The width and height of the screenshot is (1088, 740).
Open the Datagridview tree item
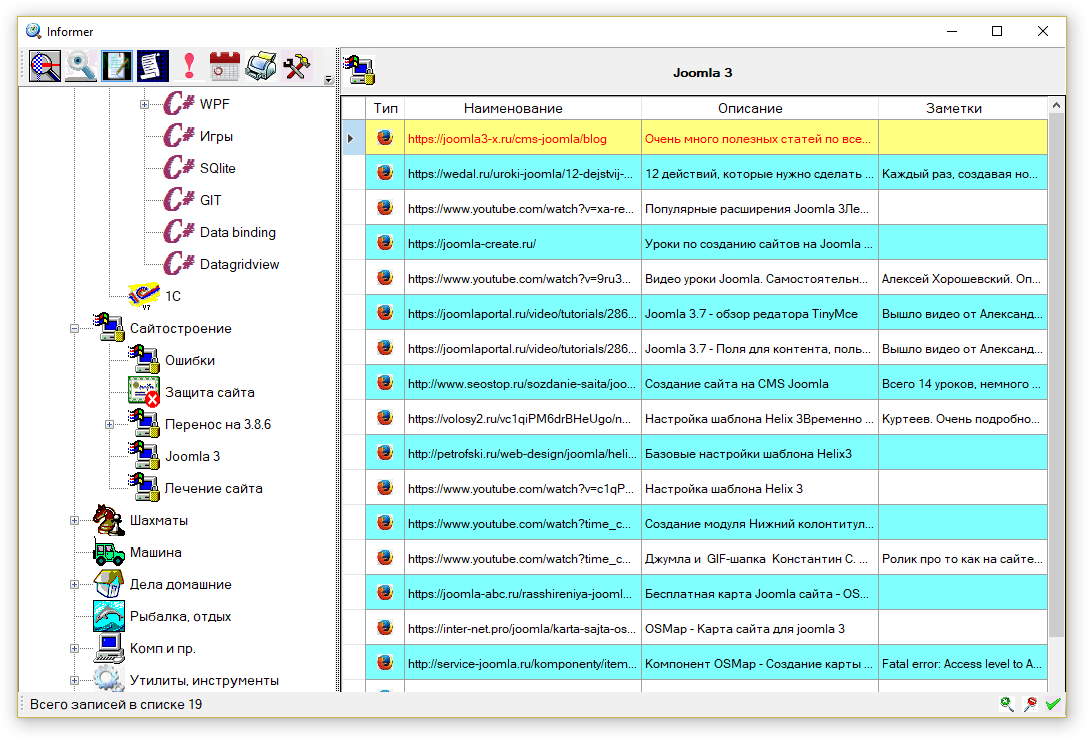pos(239,264)
